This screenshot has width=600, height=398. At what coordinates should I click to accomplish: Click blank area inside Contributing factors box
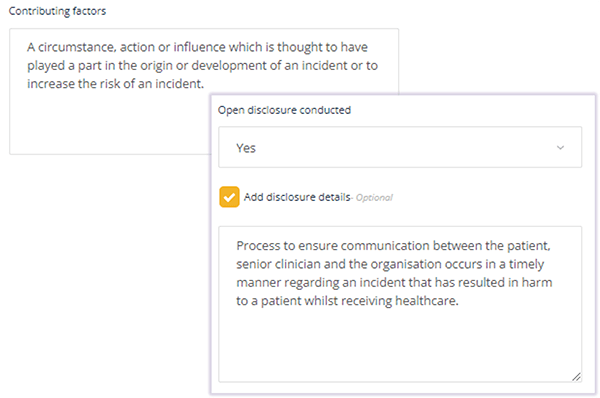(x=109, y=122)
